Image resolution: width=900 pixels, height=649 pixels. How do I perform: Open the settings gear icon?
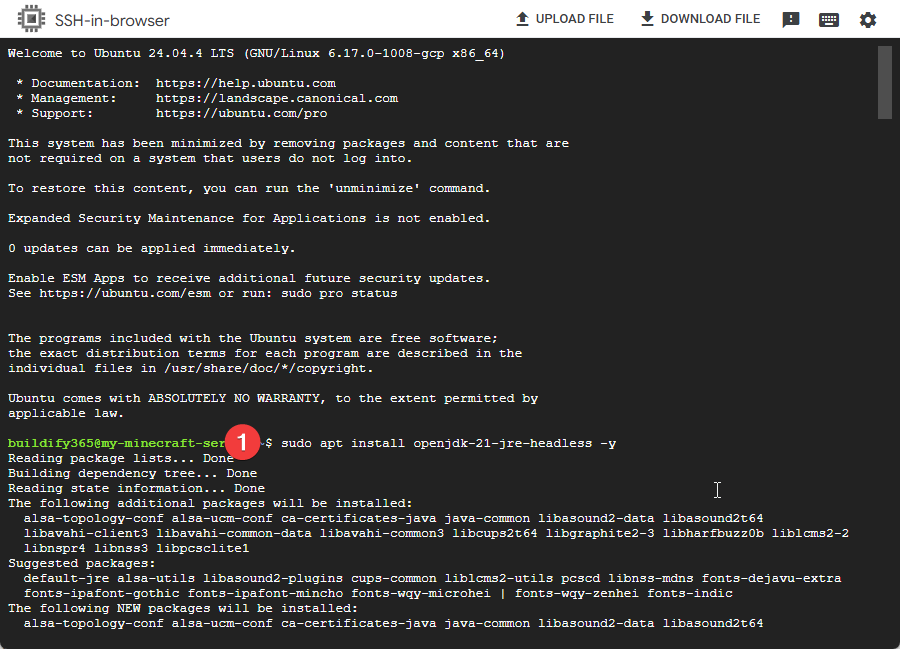pos(868,20)
